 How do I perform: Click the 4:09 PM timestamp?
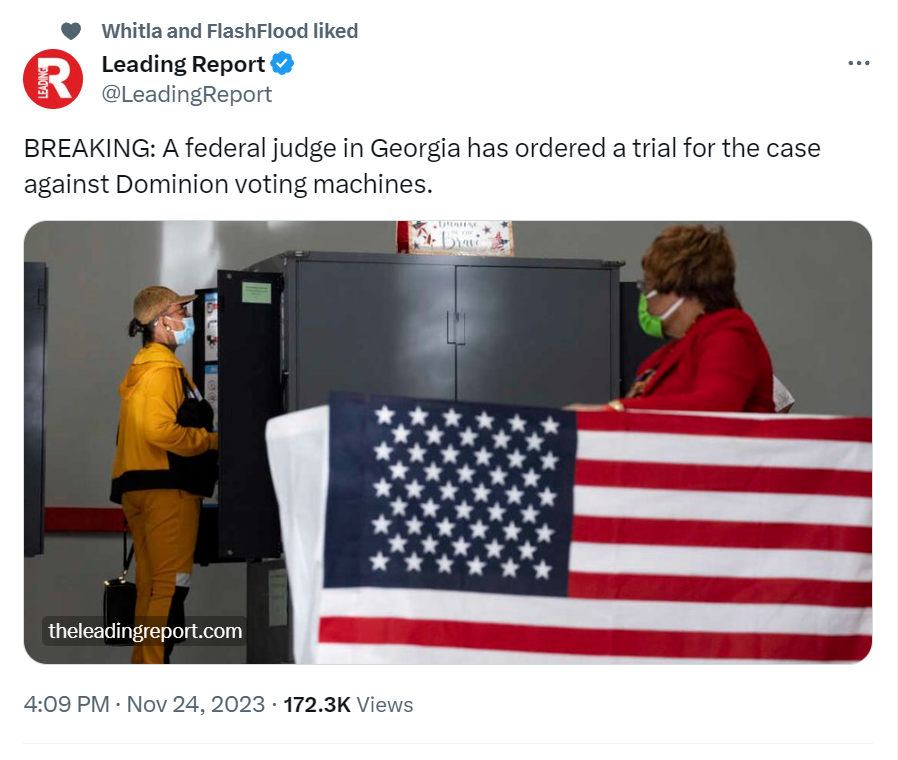pos(66,704)
